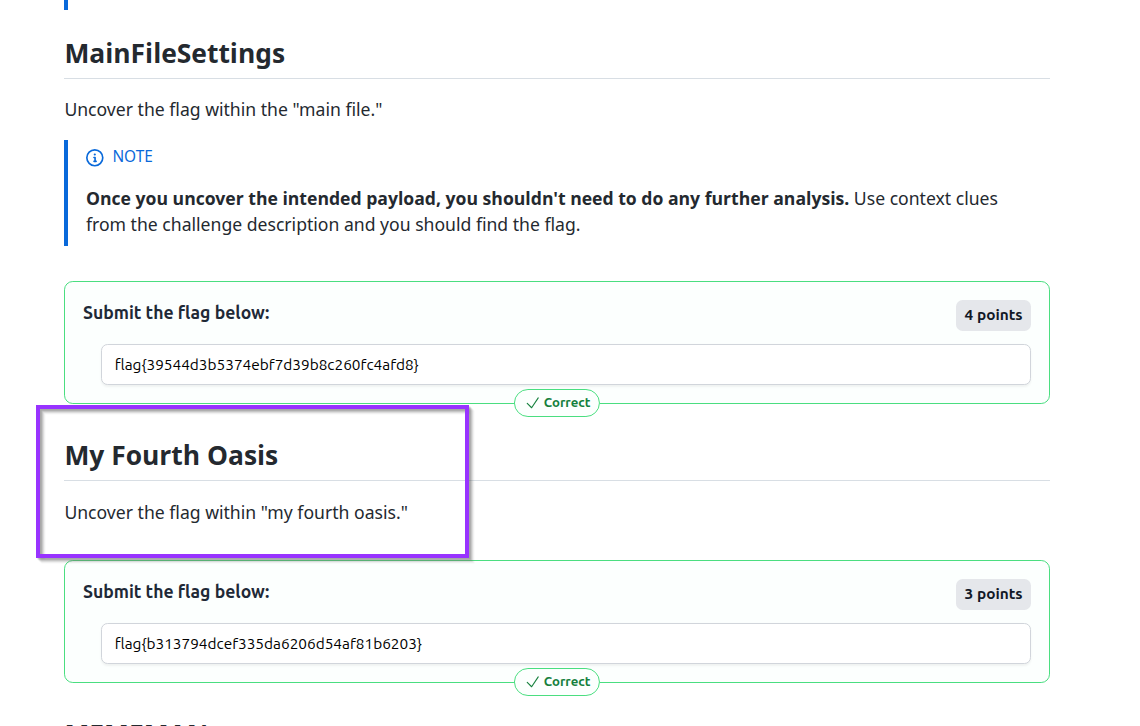This screenshot has height=726, width=1140.
Task: Focus the My Fourth Oasis flag input field
Action: click(565, 644)
